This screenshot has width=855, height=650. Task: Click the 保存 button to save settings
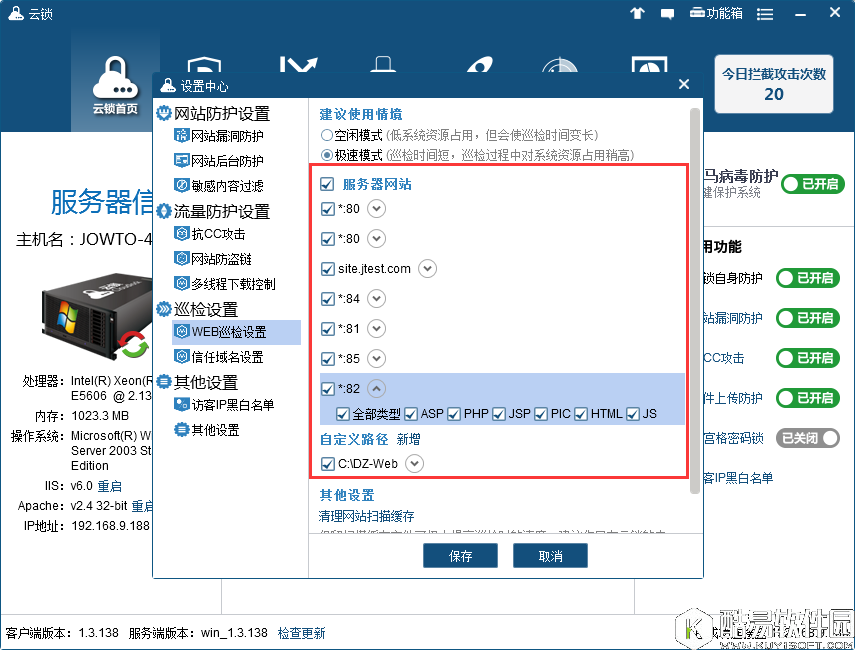click(460, 555)
